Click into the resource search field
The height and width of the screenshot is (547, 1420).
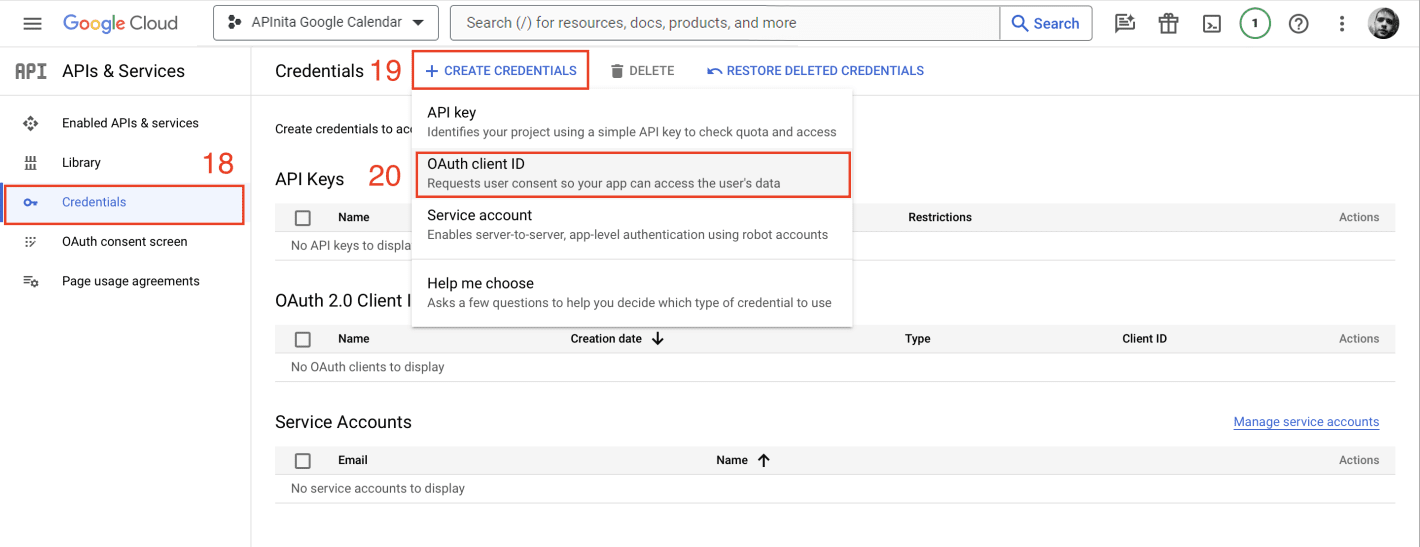coord(725,23)
